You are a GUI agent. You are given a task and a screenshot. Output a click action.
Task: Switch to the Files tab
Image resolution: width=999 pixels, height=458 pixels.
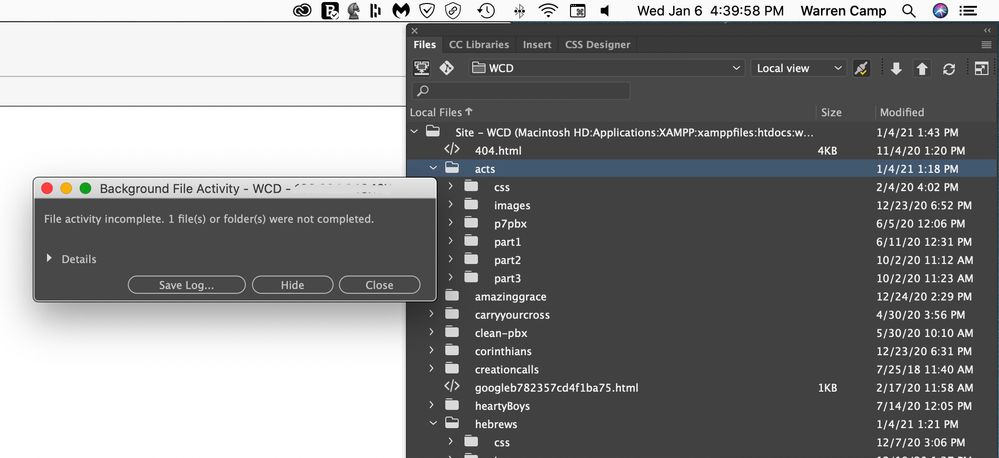[424, 45]
